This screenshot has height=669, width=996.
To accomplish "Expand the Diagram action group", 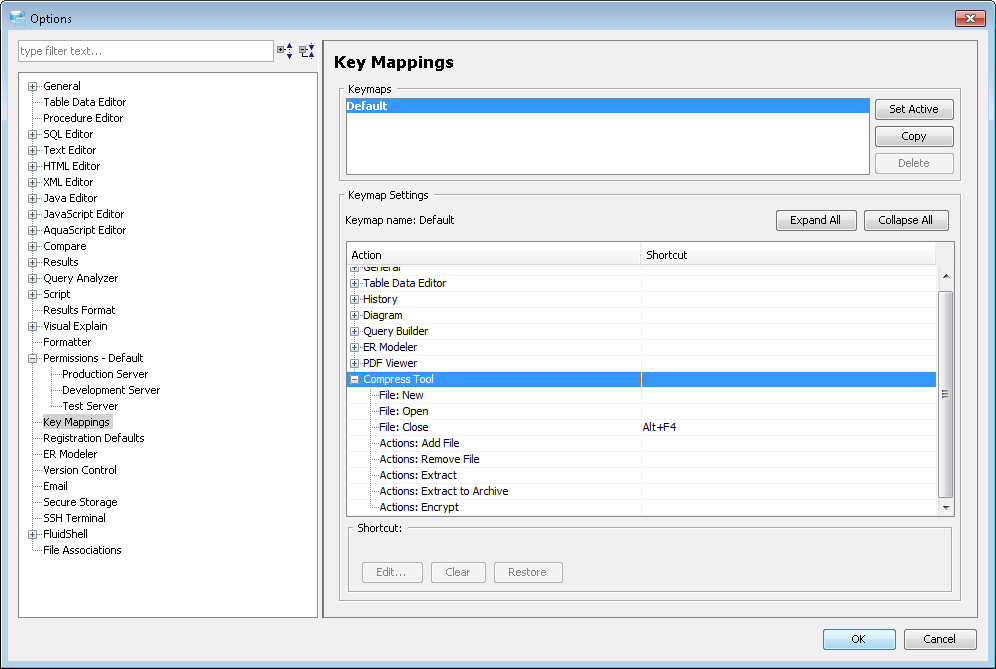I will point(354,315).
